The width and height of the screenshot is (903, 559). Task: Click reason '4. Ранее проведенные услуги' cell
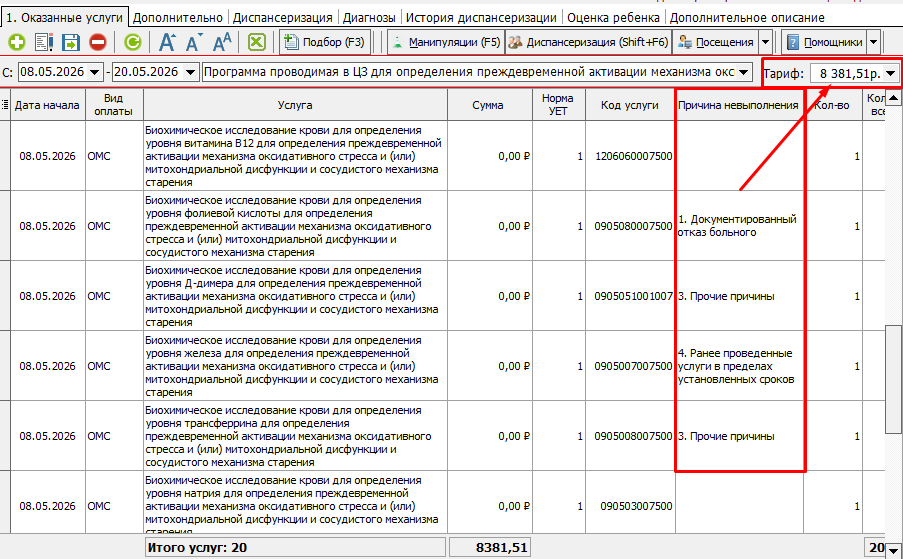pyautogui.click(x=739, y=366)
